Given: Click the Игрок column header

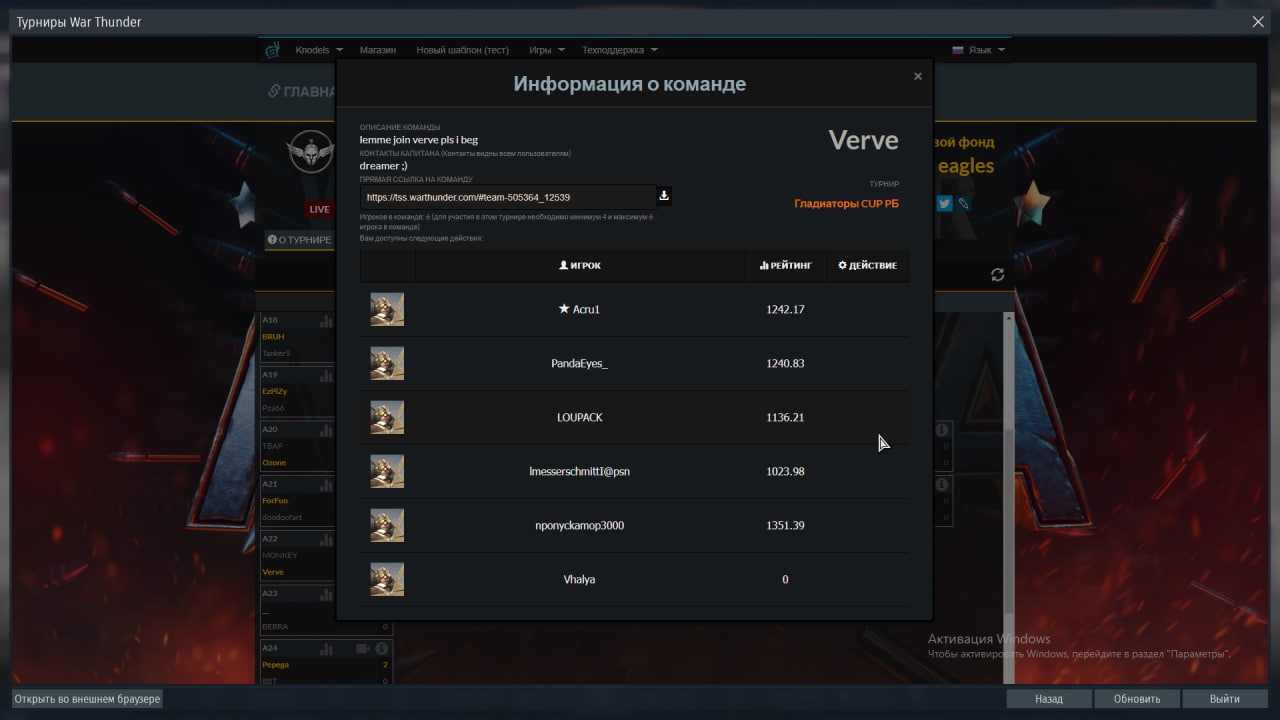Looking at the screenshot, I should 580,265.
